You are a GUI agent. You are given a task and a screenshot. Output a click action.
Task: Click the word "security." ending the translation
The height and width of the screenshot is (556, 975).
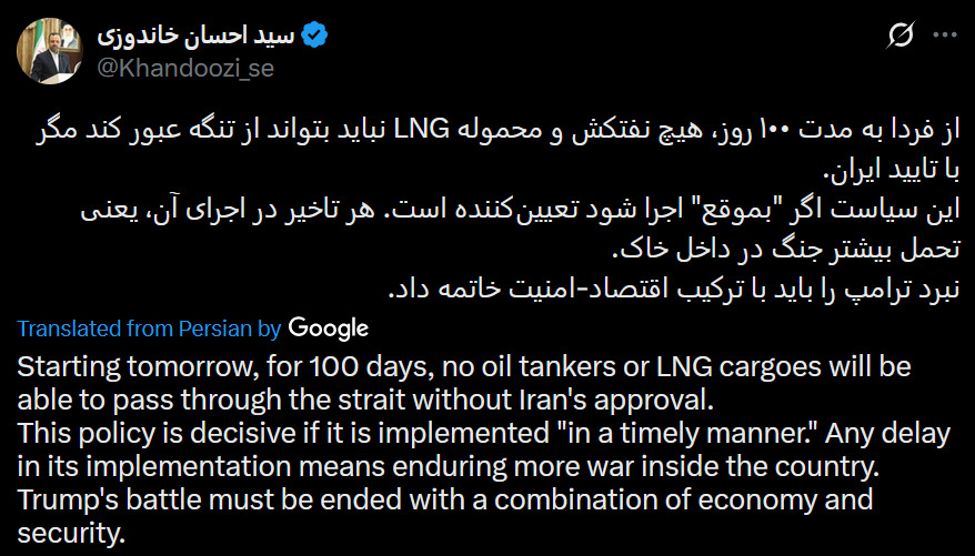pos(72,534)
